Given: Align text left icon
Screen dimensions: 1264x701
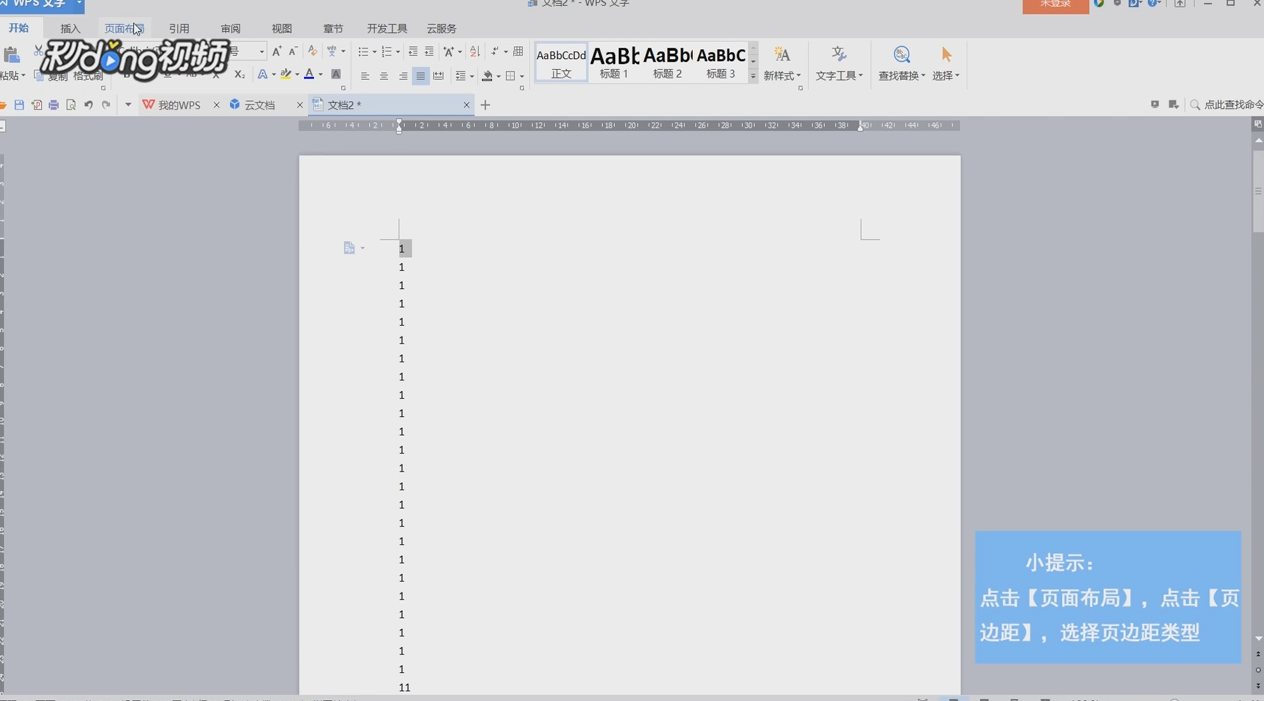Looking at the screenshot, I should click(x=365, y=76).
